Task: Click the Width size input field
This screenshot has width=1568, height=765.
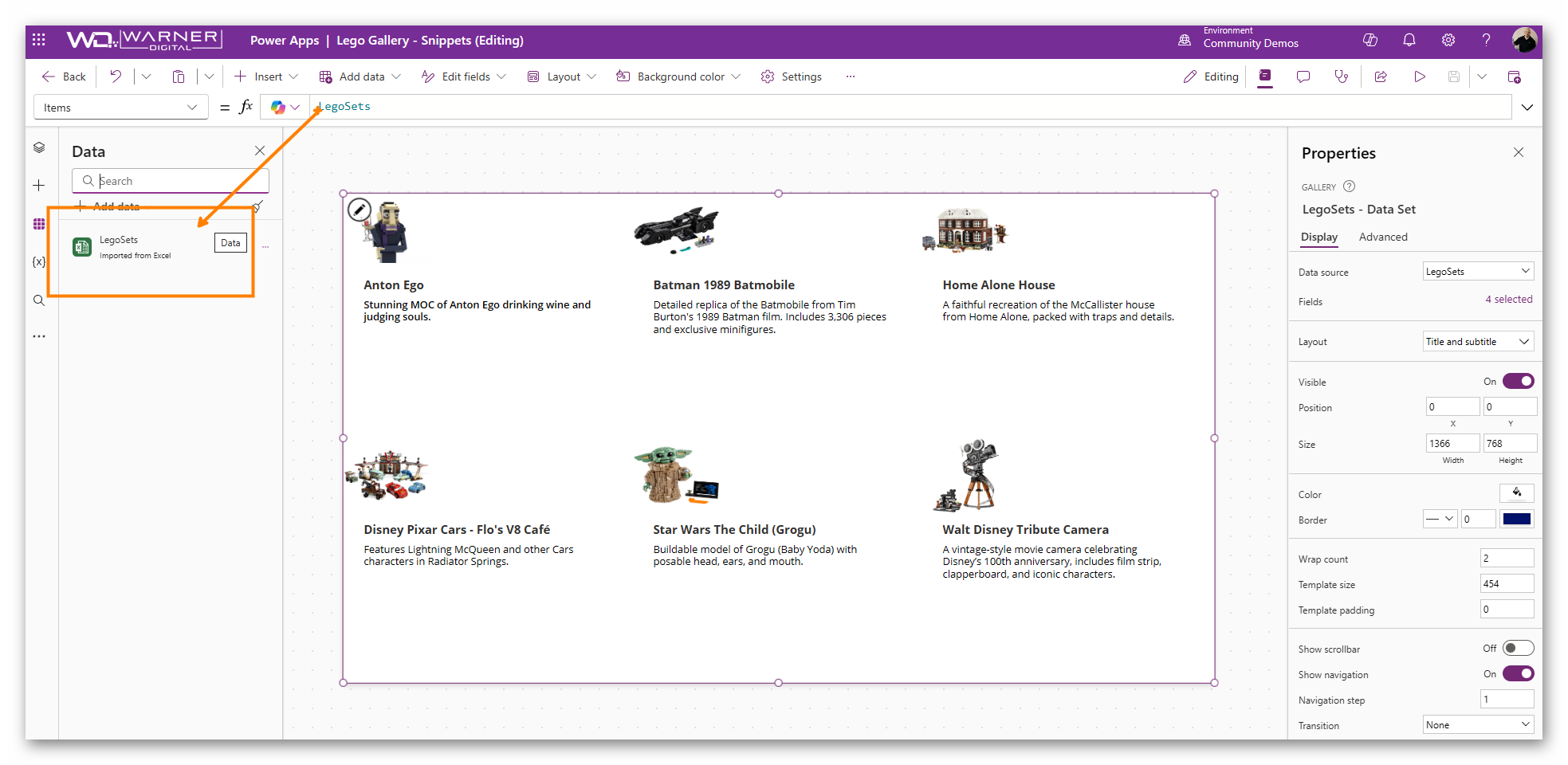Action: pos(1452,443)
